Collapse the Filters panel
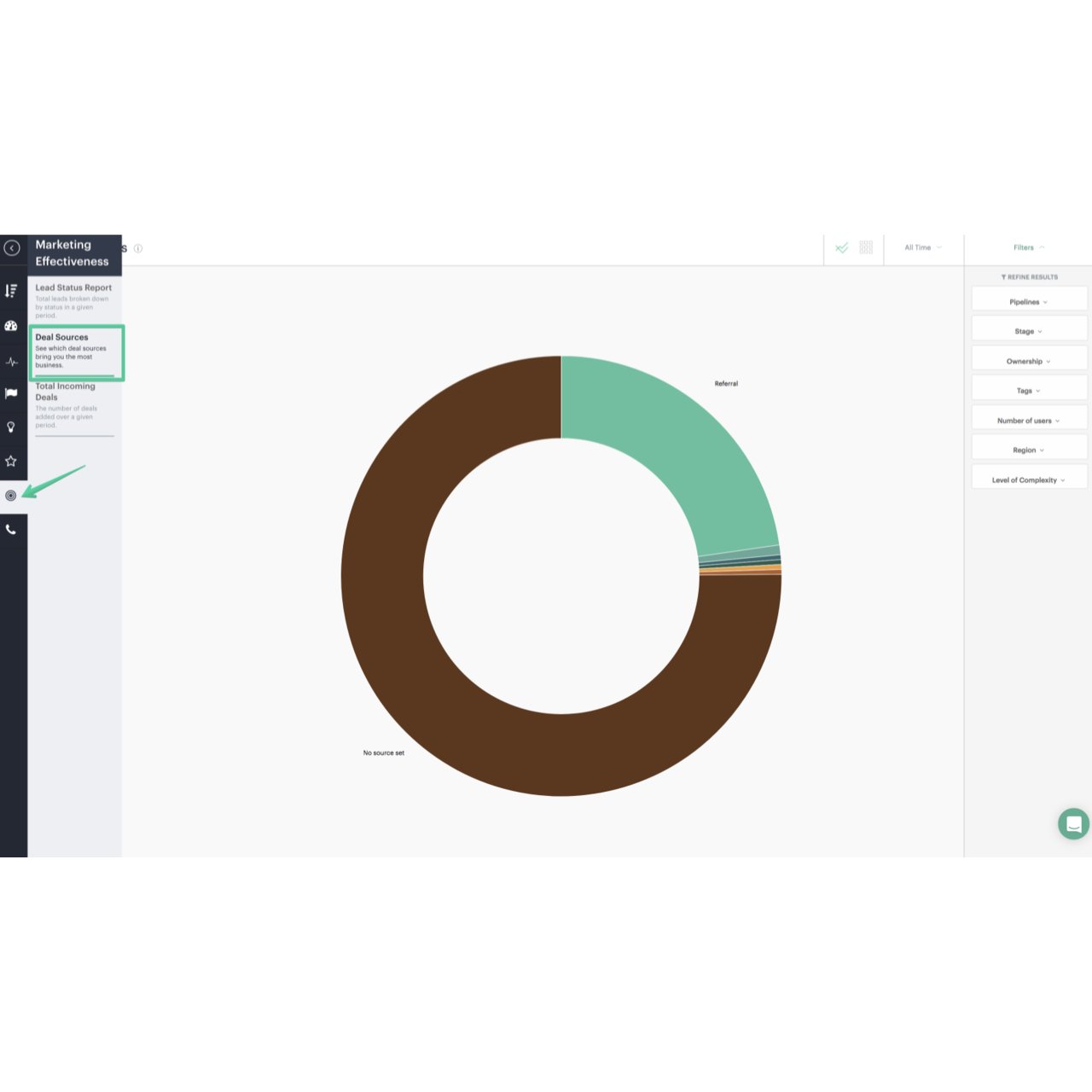This screenshot has height=1092, width=1092. 1028,247
